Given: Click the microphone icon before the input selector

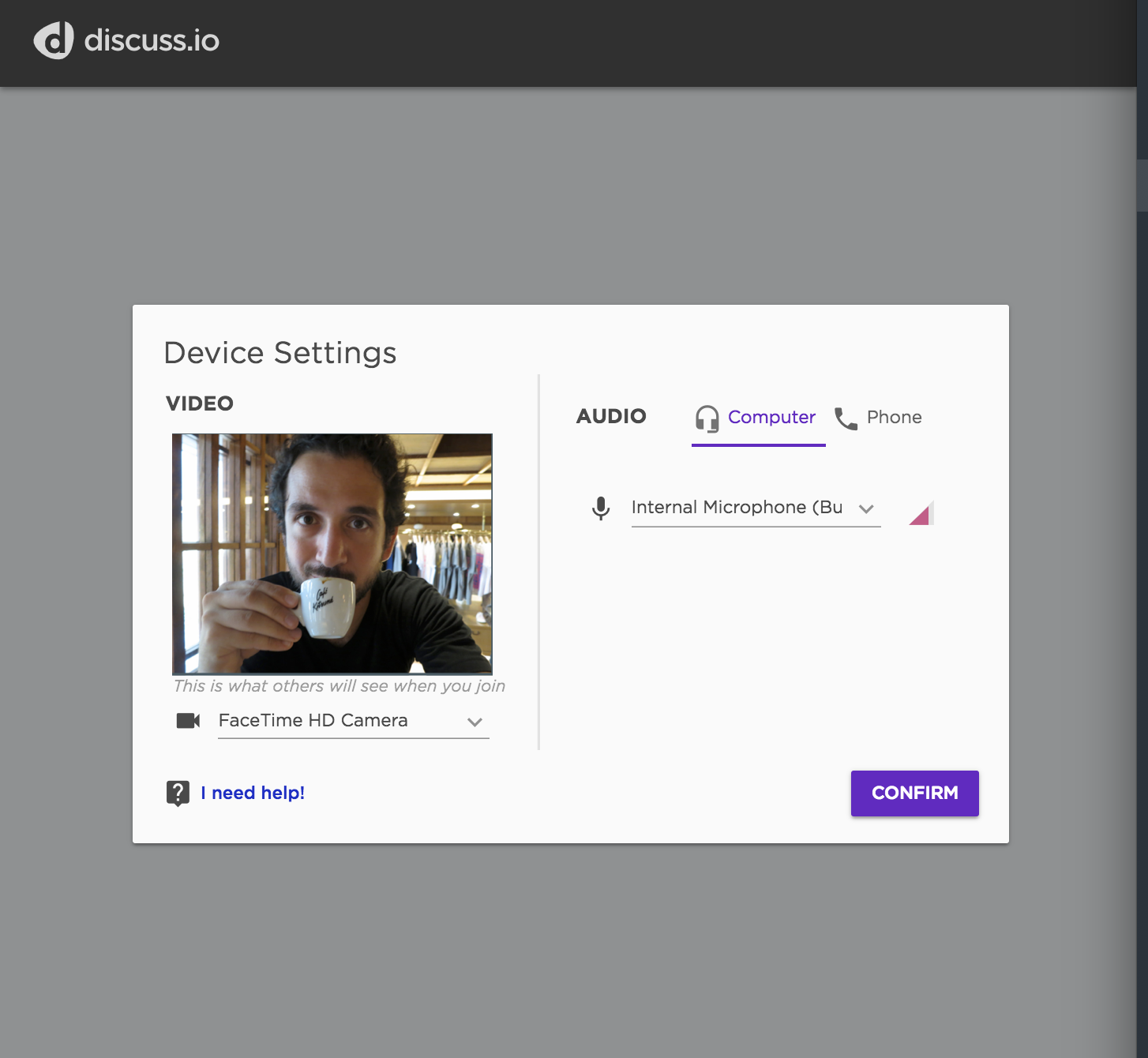Looking at the screenshot, I should (x=601, y=508).
